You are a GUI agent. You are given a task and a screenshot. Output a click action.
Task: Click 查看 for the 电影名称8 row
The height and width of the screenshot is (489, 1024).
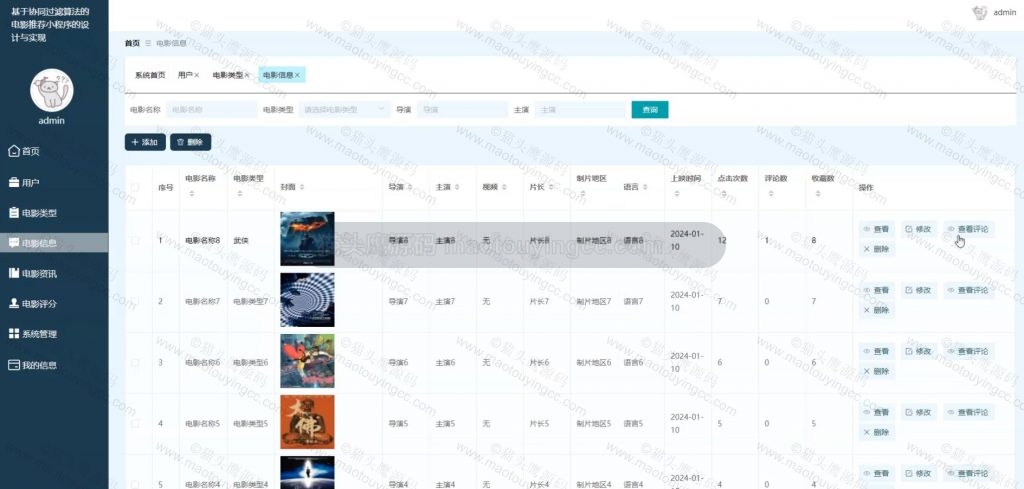click(876, 229)
